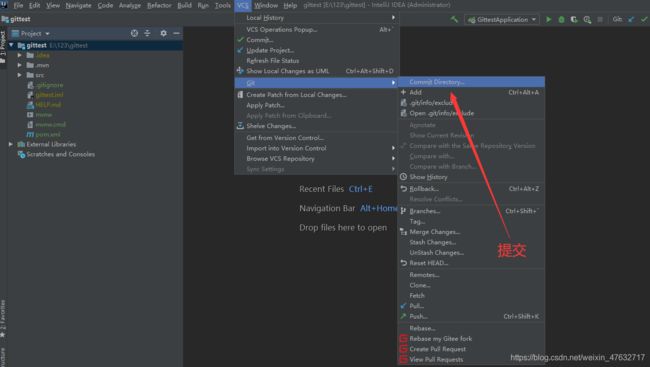Image resolution: width=650 pixels, height=367 pixels.
Task: Select .gitignore file in tree
Action: pos(49,85)
